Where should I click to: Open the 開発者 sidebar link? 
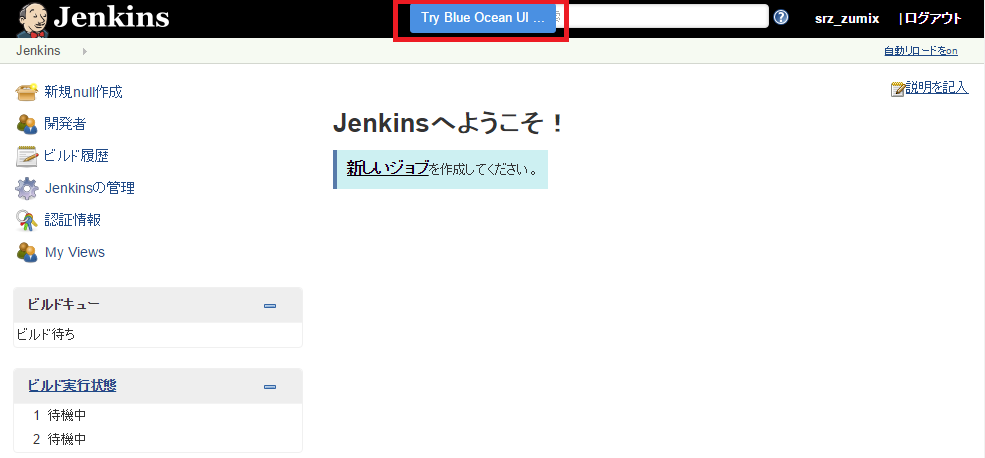(x=65, y=124)
